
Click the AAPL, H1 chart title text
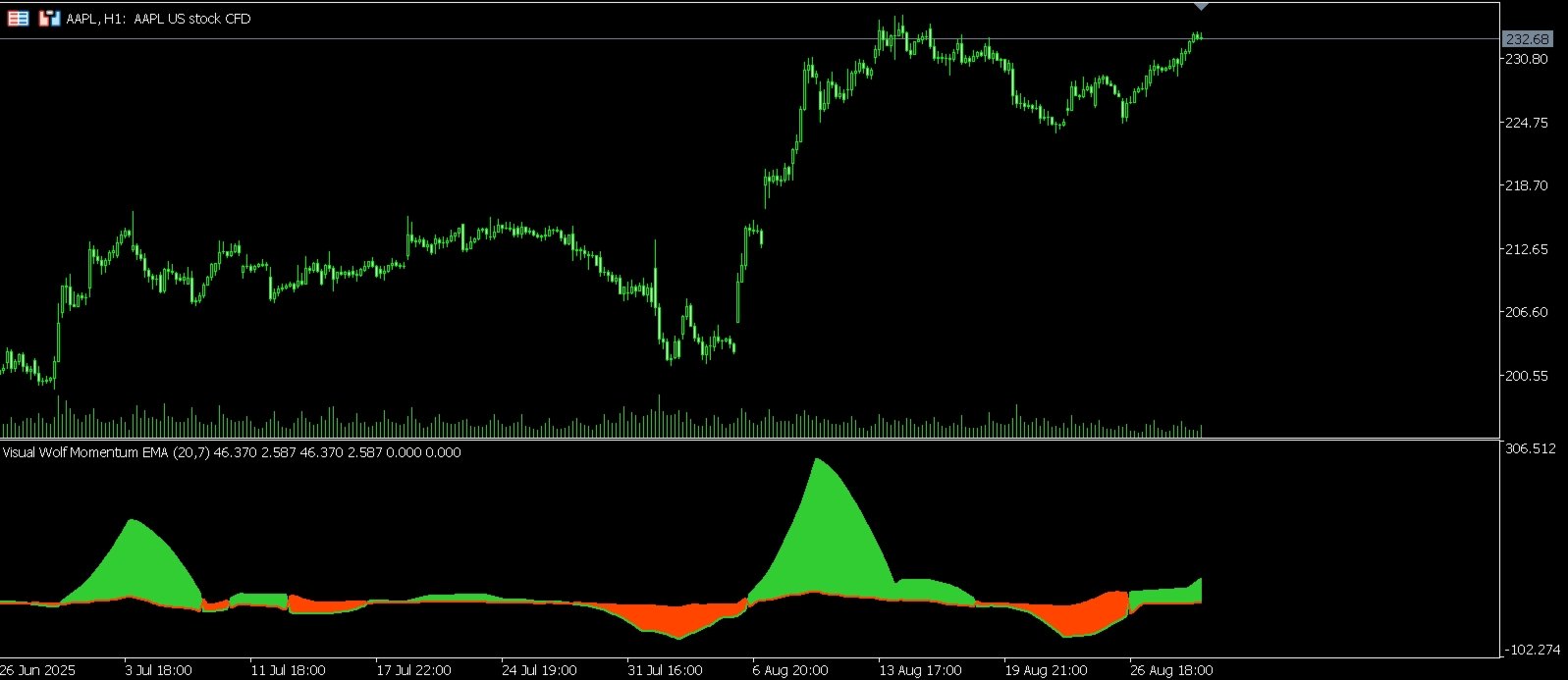159,19
